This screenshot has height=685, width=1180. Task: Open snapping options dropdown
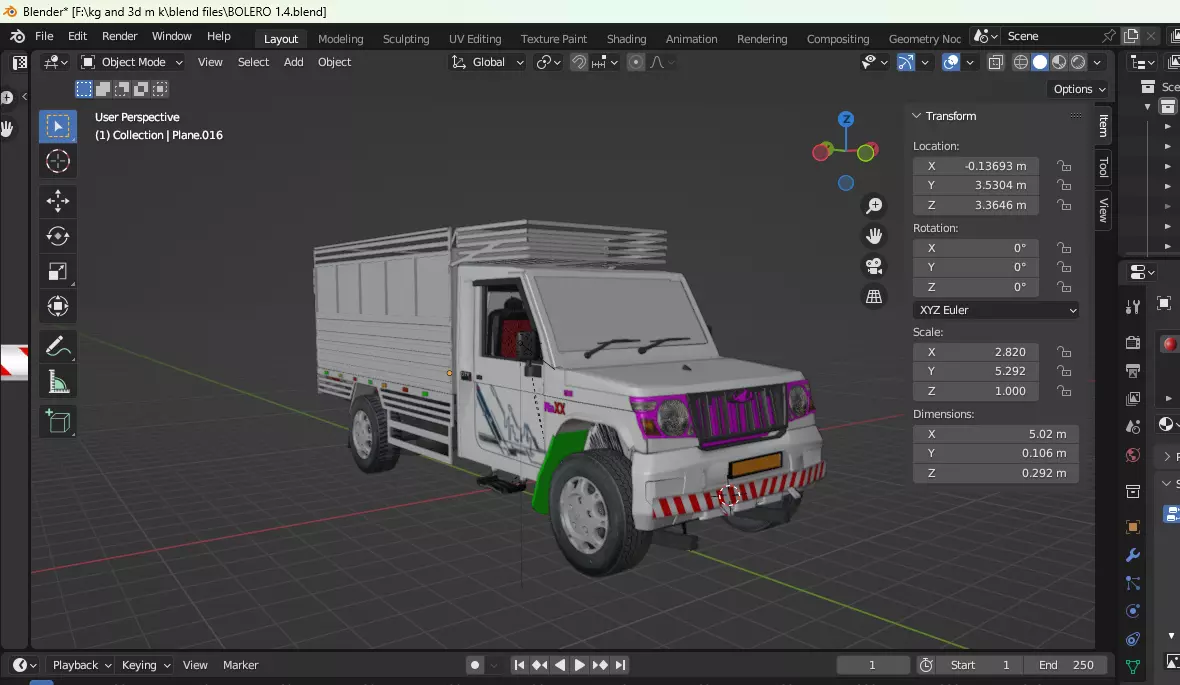[605, 62]
